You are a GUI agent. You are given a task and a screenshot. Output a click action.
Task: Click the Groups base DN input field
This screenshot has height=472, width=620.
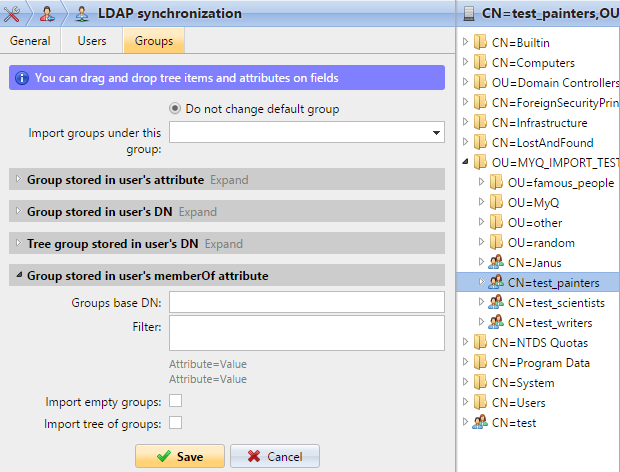point(306,302)
